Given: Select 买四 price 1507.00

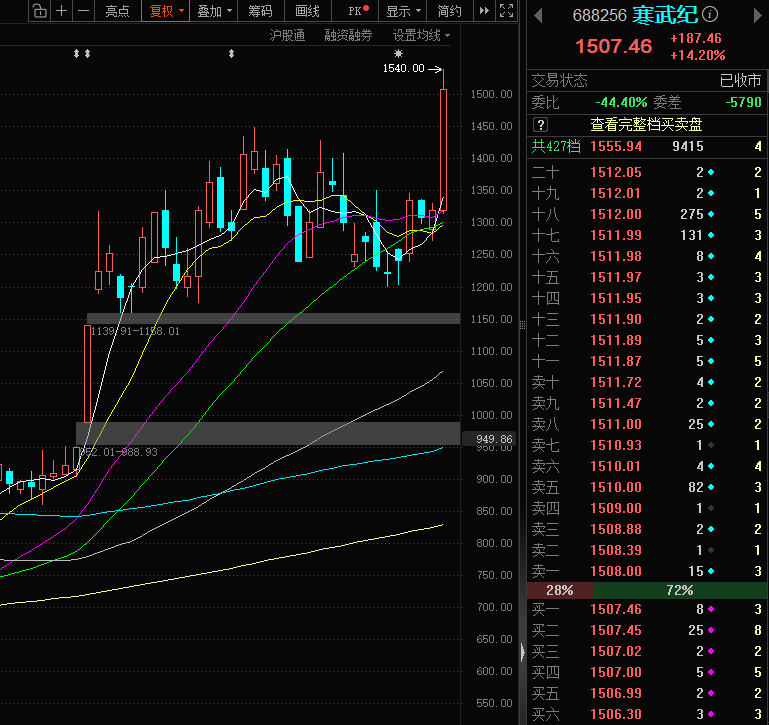Looking at the screenshot, I should point(615,673).
